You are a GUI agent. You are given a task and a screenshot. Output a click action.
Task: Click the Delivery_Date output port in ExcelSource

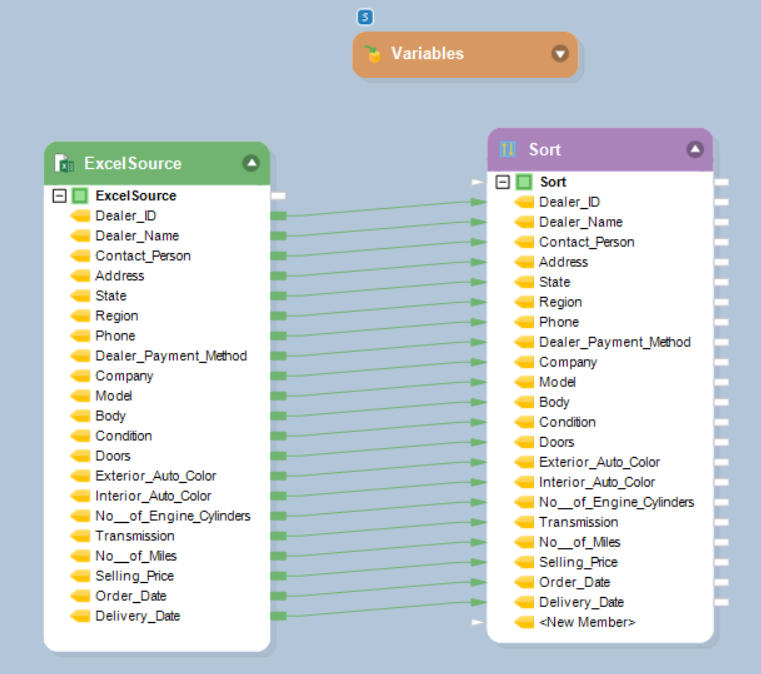[278, 616]
